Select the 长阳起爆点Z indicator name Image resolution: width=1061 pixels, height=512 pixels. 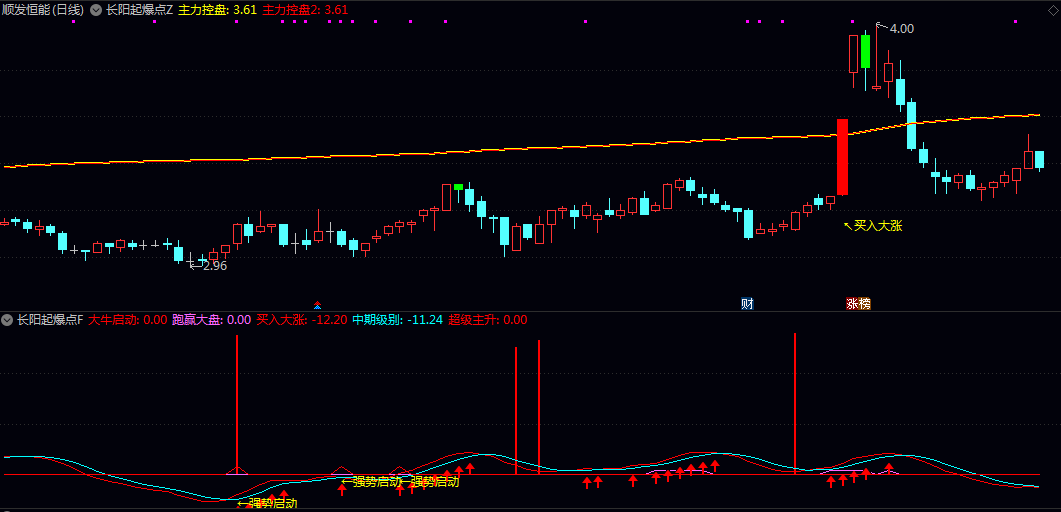click(139, 10)
